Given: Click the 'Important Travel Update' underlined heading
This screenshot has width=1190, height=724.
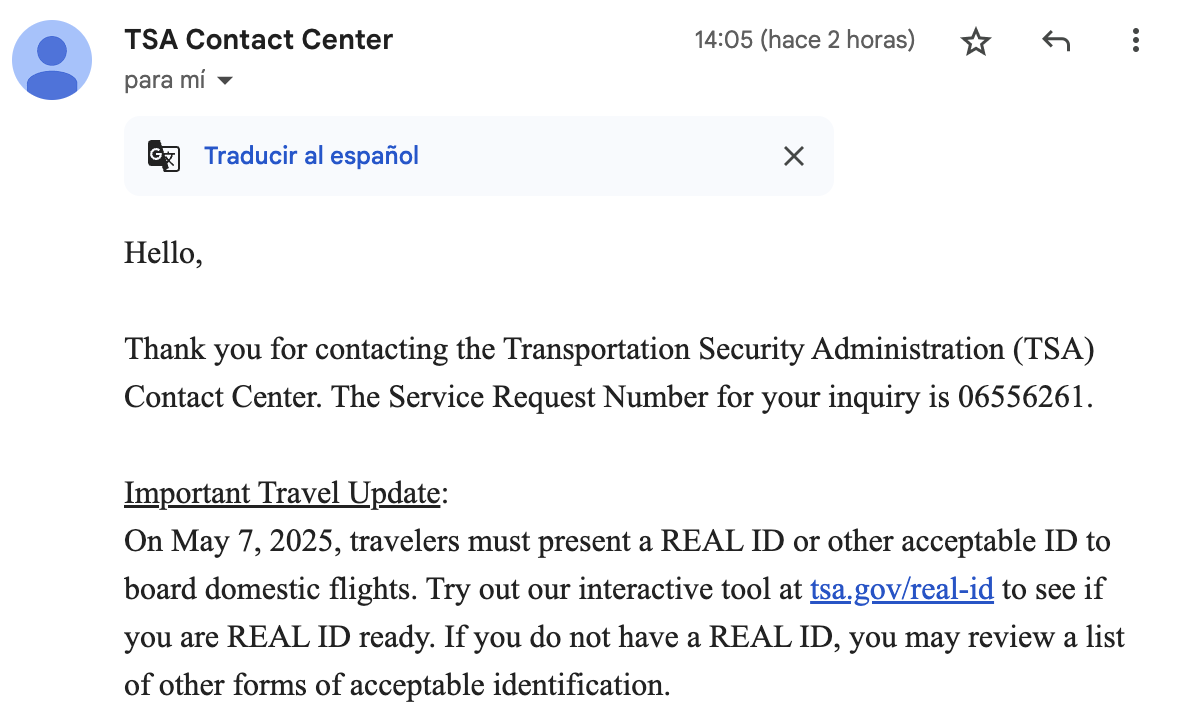Looking at the screenshot, I should pyautogui.click(x=282, y=493).
